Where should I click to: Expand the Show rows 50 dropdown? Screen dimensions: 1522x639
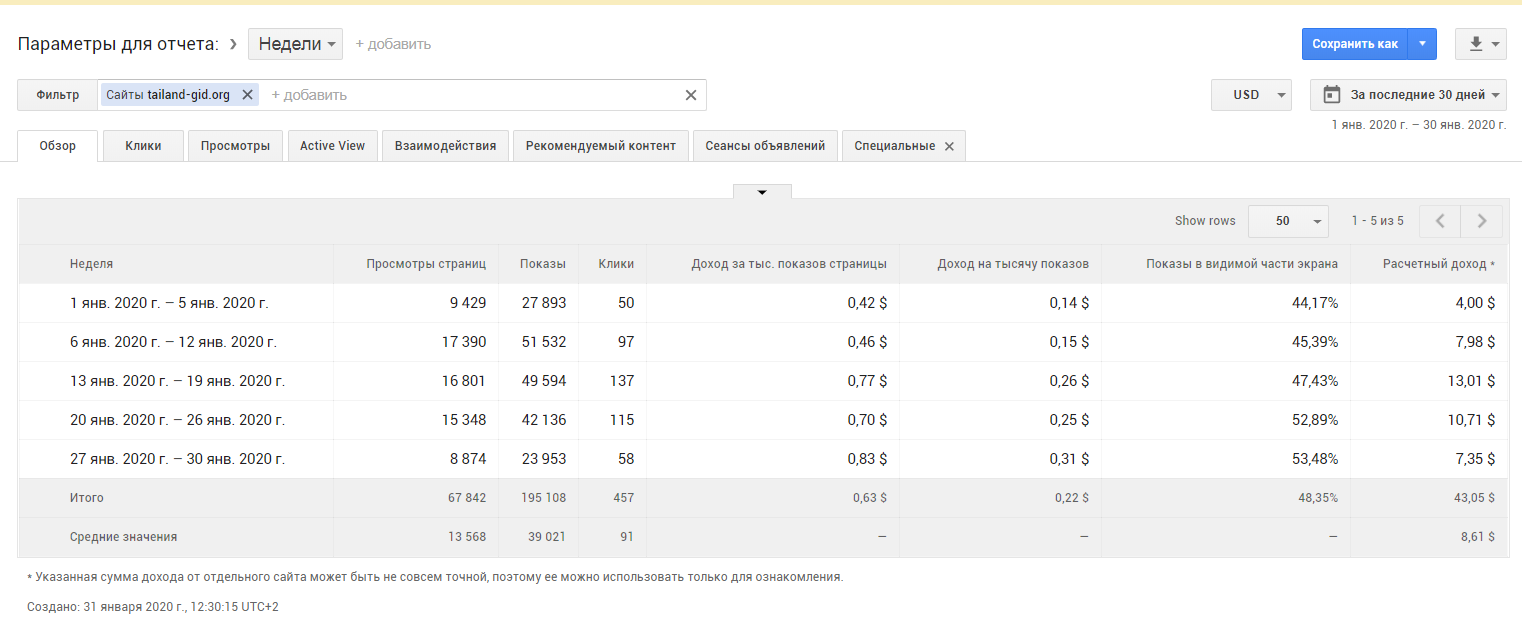1288,221
